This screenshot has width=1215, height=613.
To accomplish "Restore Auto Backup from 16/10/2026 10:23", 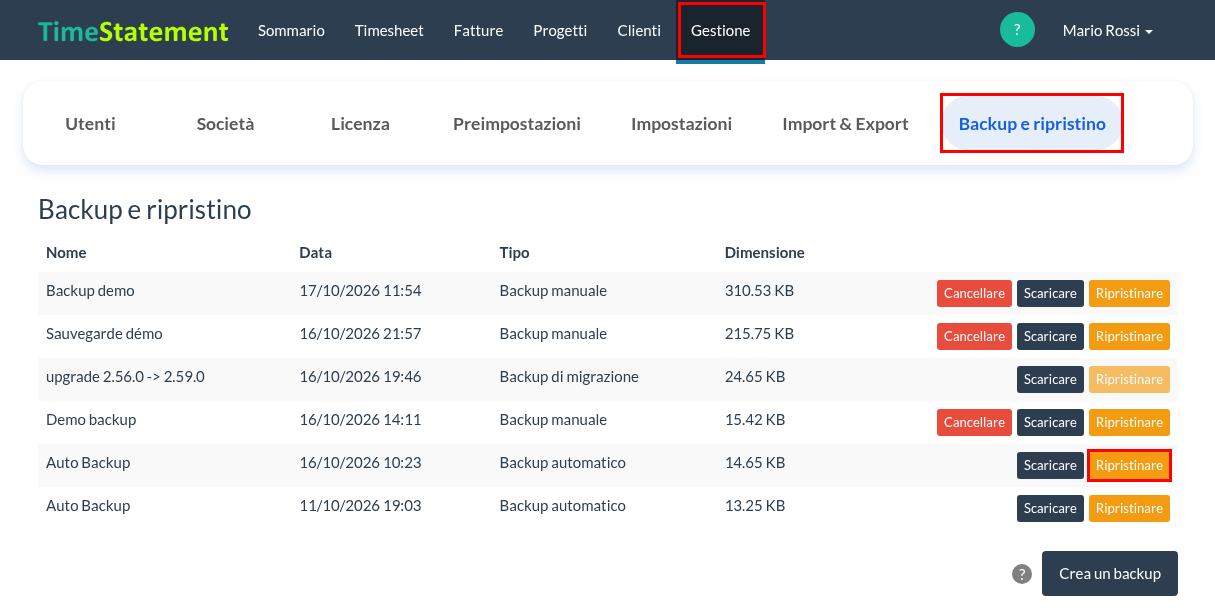I will pos(1129,466).
